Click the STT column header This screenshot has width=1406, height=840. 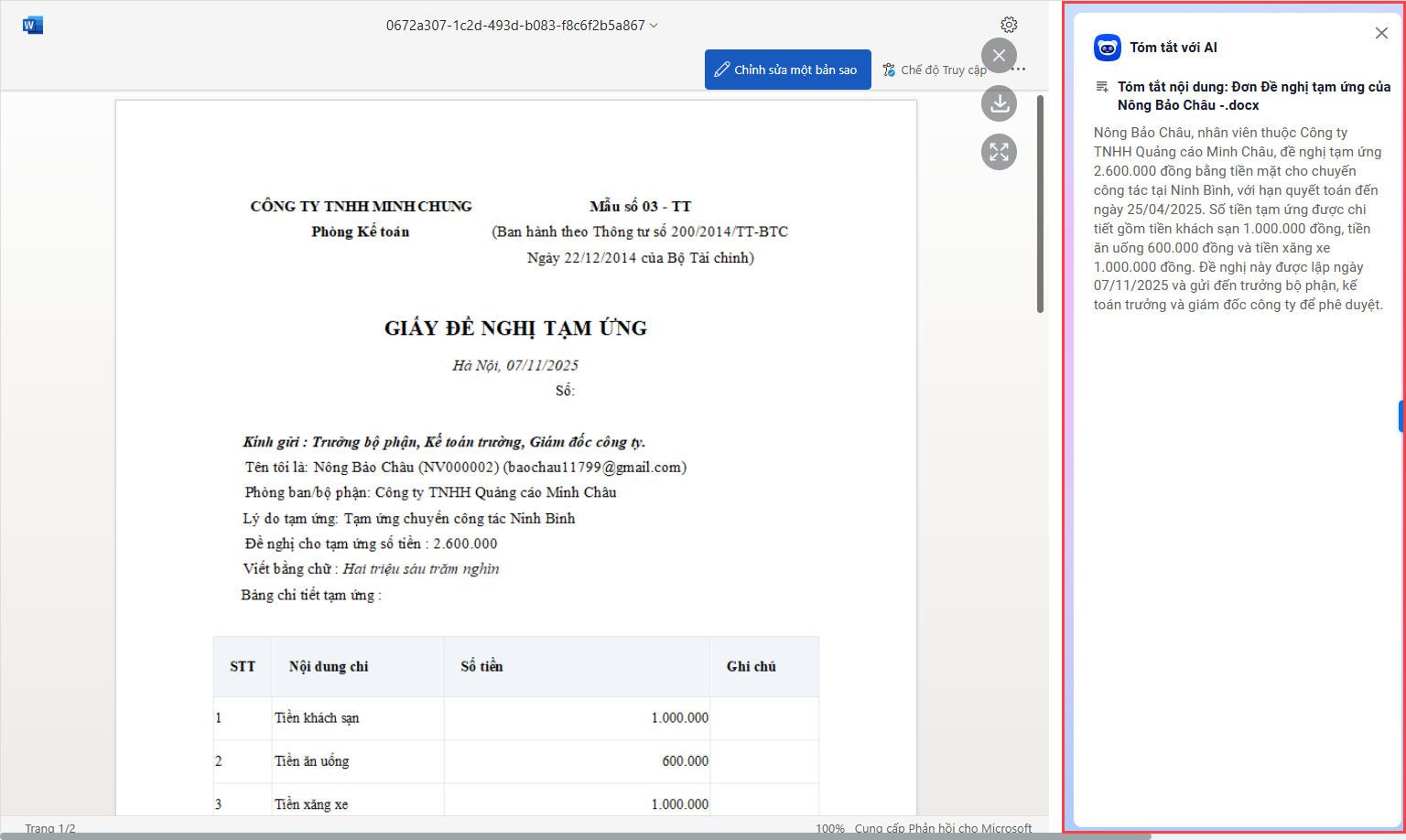coord(243,666)
